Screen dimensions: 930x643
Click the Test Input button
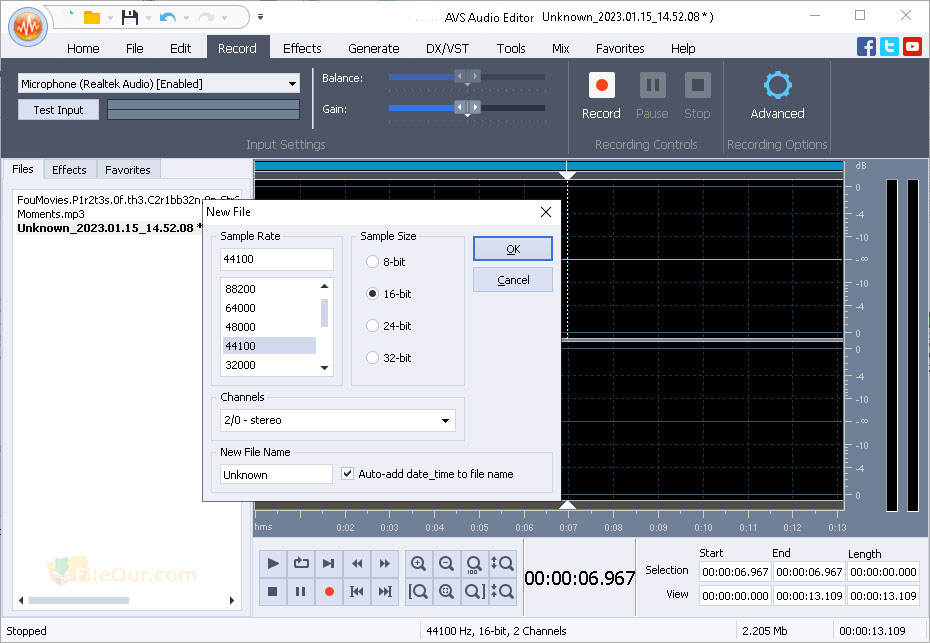pos(58,110)
